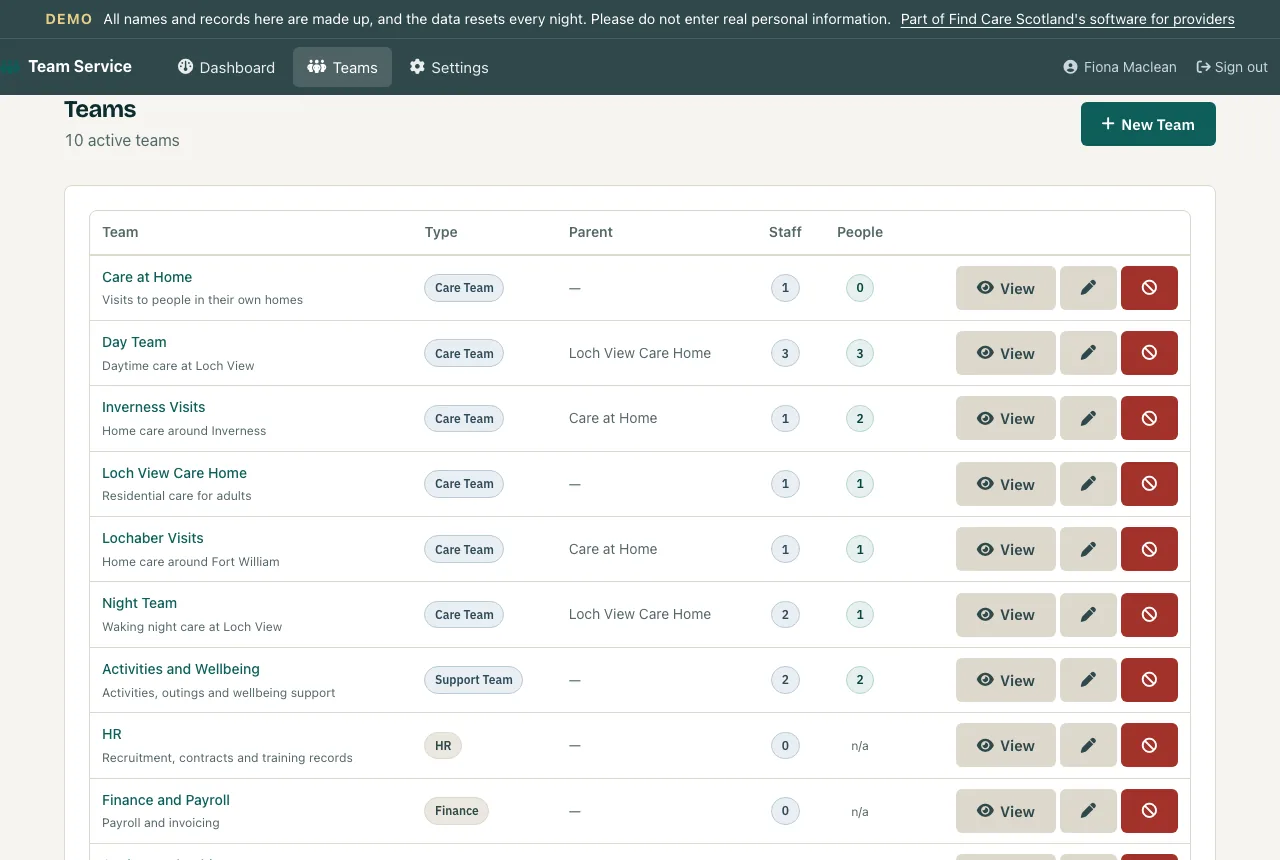
Task: Click the red ban icon in the Lochaber Visits row
Action: pyautogui.click(x=1149, y=549)
